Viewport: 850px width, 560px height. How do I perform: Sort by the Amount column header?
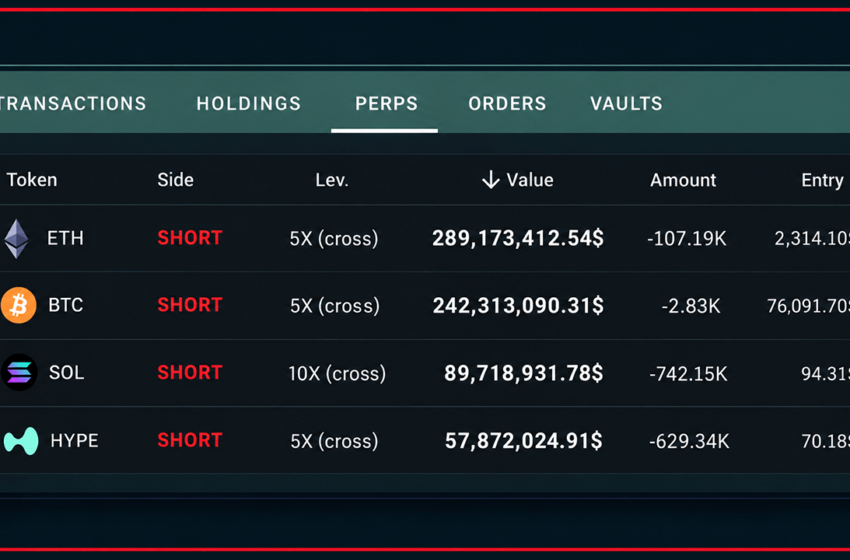coord(683,179)
